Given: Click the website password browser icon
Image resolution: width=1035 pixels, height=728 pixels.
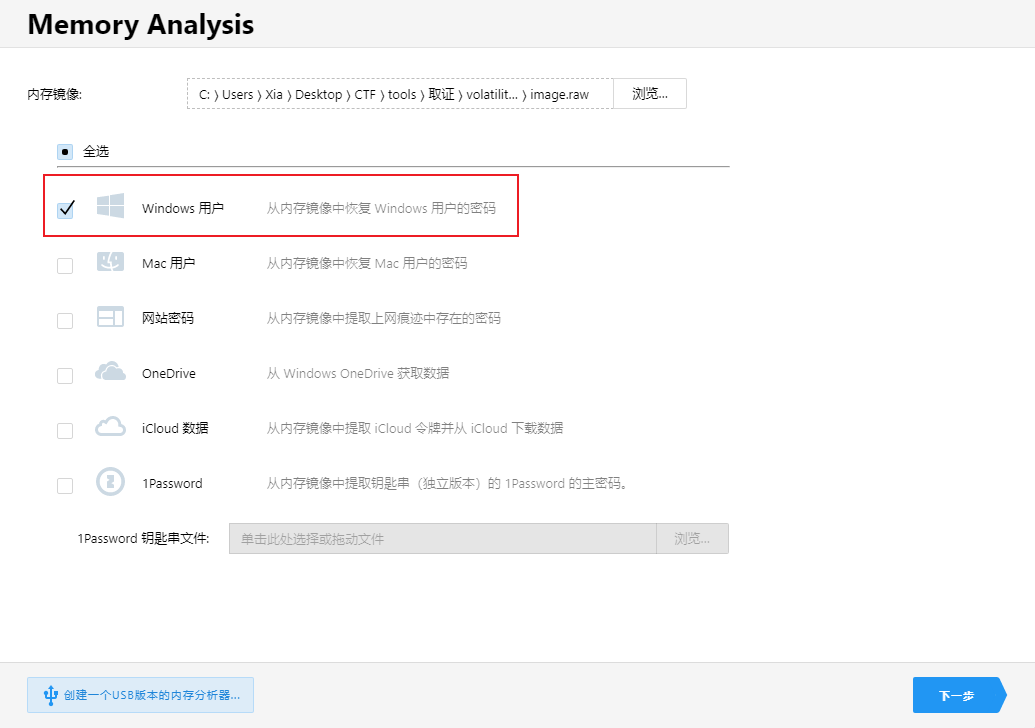Looking at the screenshot, I should (110, 318).
